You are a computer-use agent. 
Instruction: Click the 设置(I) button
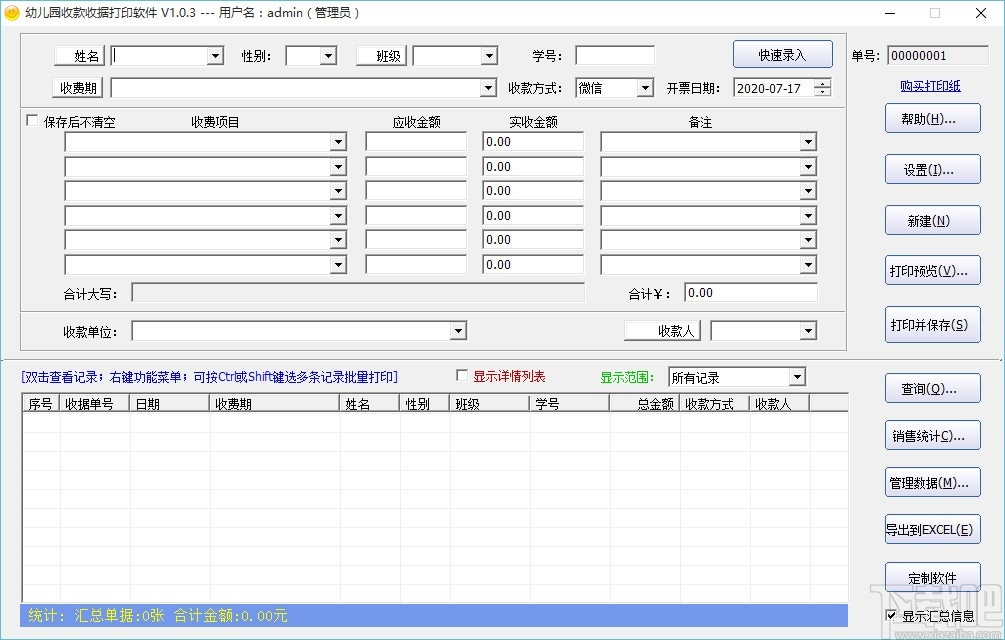click(932, 169)
